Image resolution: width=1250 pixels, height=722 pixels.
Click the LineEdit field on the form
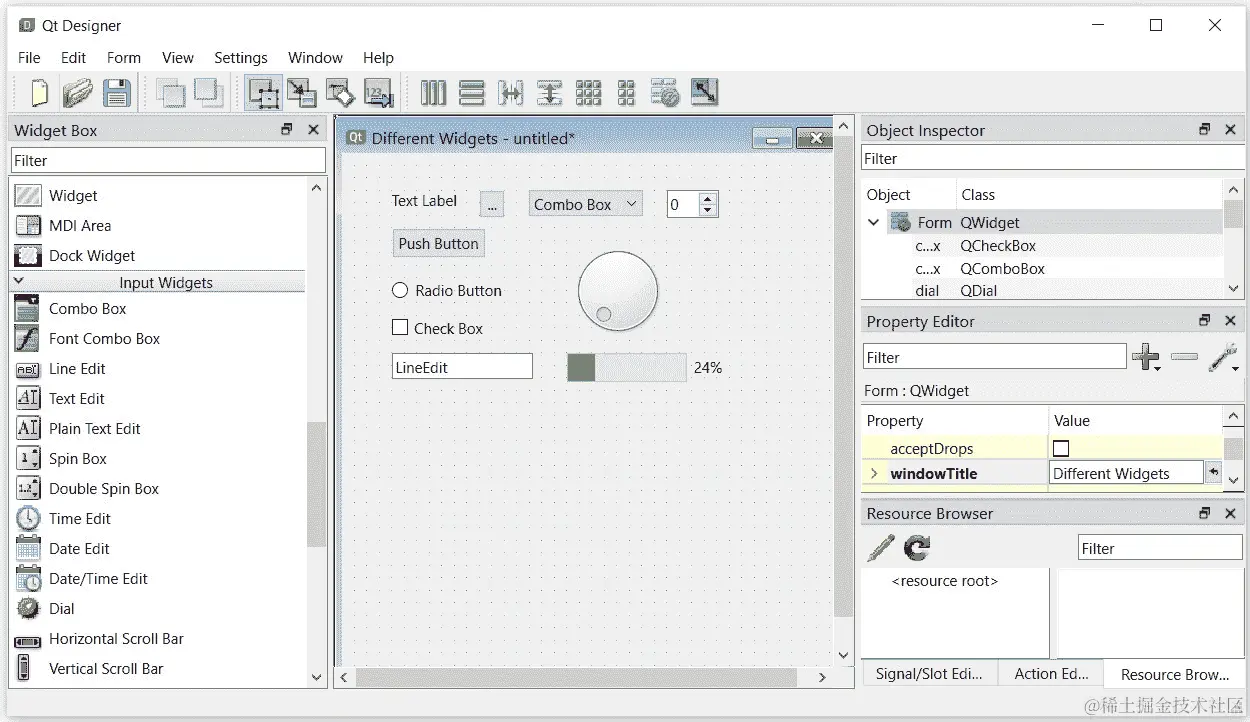click(x=462, y=367)
